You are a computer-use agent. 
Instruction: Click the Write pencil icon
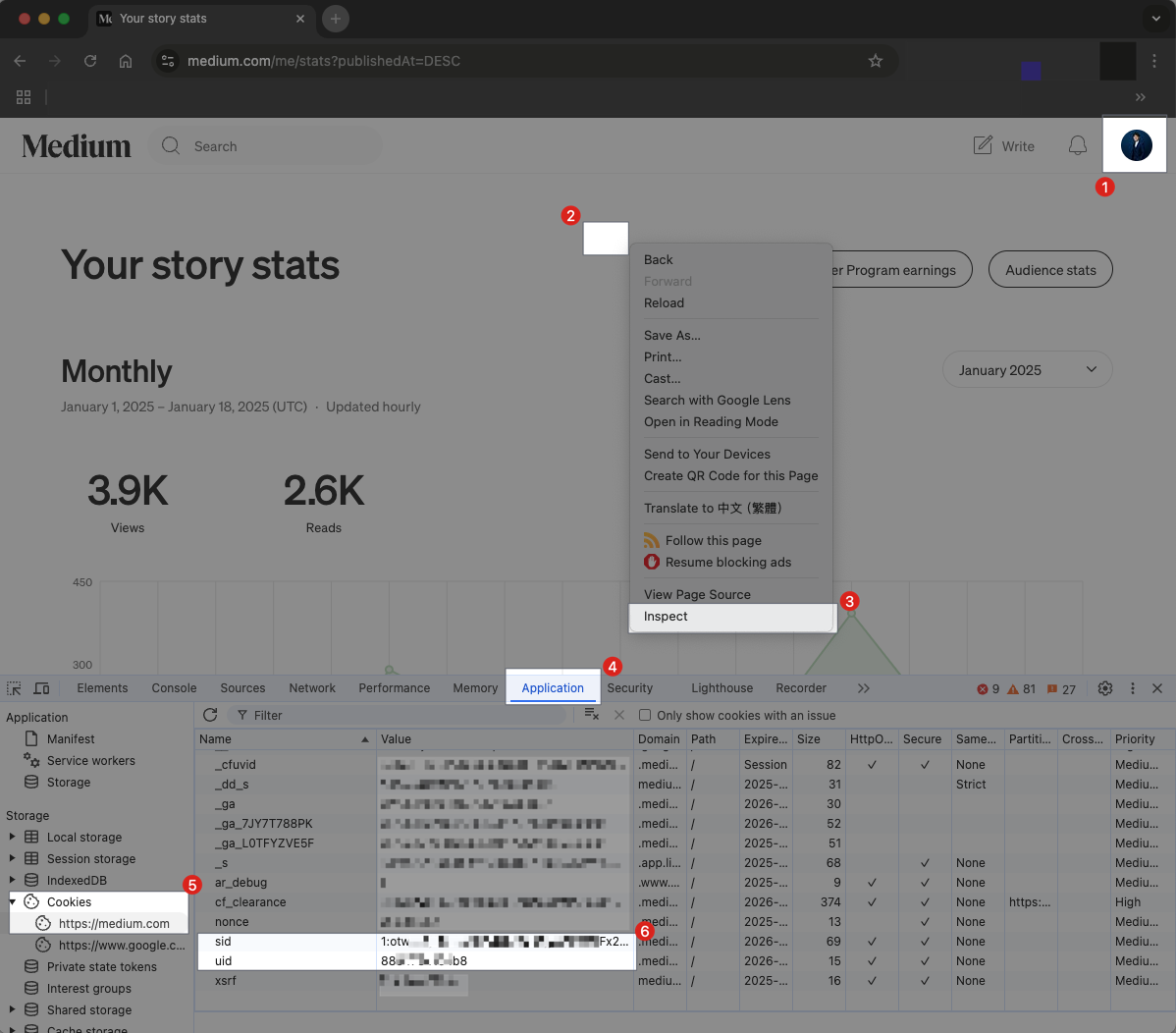[983, 145]
